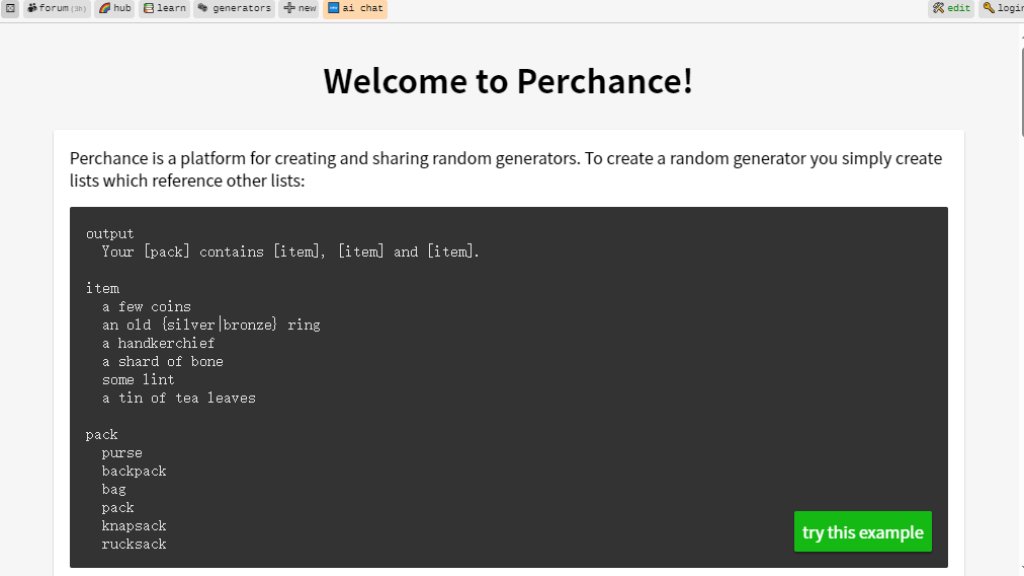Screen dimensions: 1024x576
Task: Select the ai chat tab
Action: pos(362,8)
